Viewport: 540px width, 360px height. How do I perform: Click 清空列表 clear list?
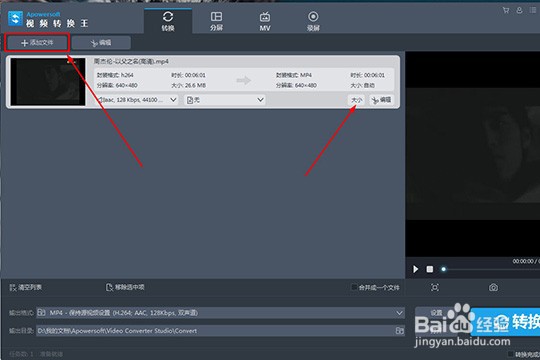[x=26, y=287]
